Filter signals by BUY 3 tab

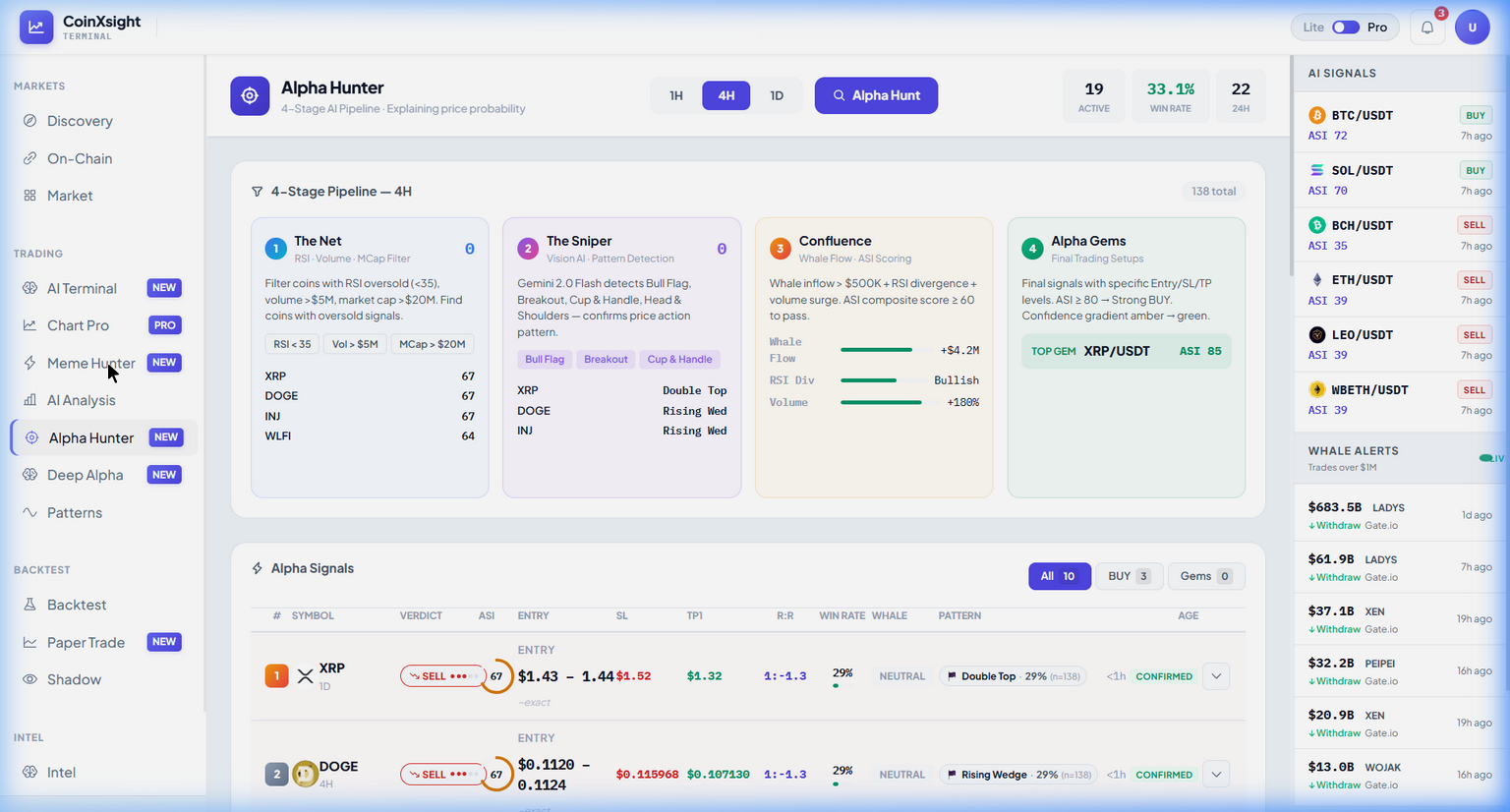1129,576
